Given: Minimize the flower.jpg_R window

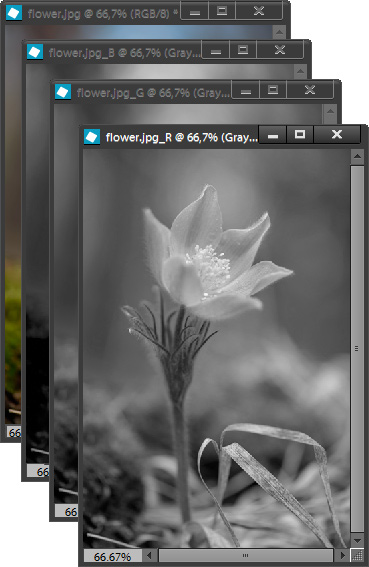Looking at the screenshot, I should click(x=273, y=135).
